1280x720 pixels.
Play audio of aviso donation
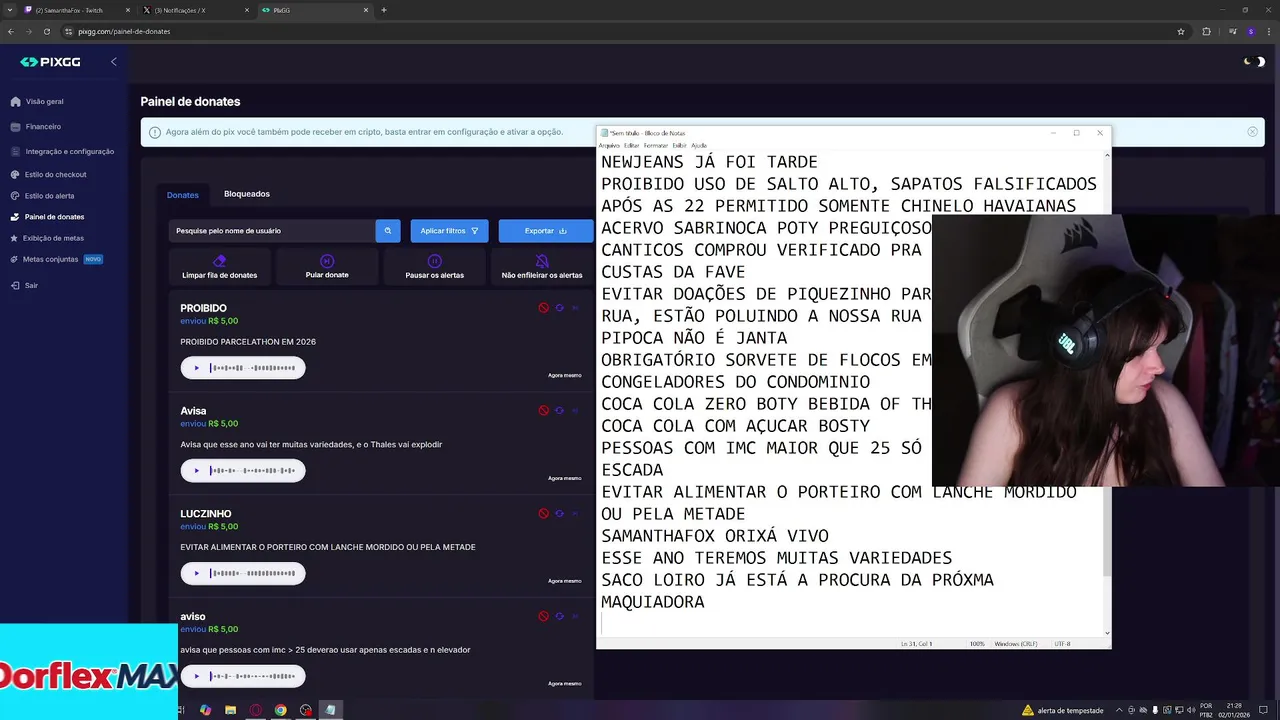tap(196, 676)
